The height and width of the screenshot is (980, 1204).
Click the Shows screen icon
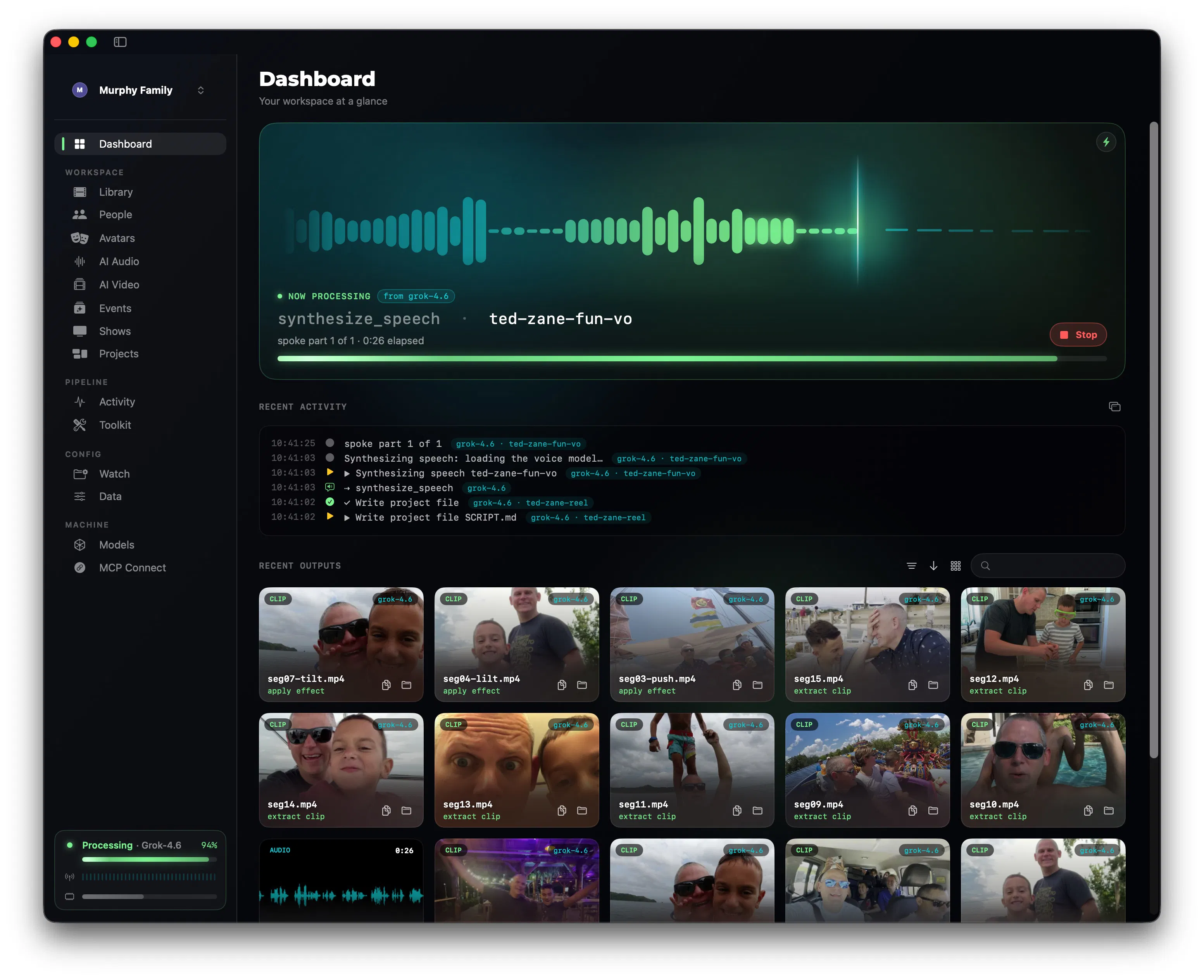(79, 331)
